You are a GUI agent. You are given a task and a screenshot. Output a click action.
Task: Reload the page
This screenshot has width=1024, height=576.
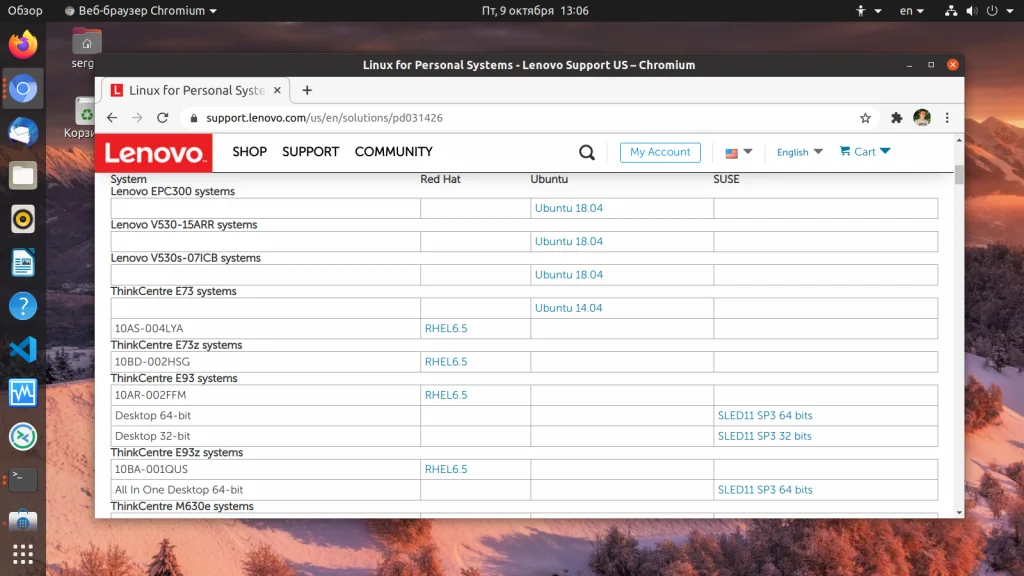coord(163,118)
